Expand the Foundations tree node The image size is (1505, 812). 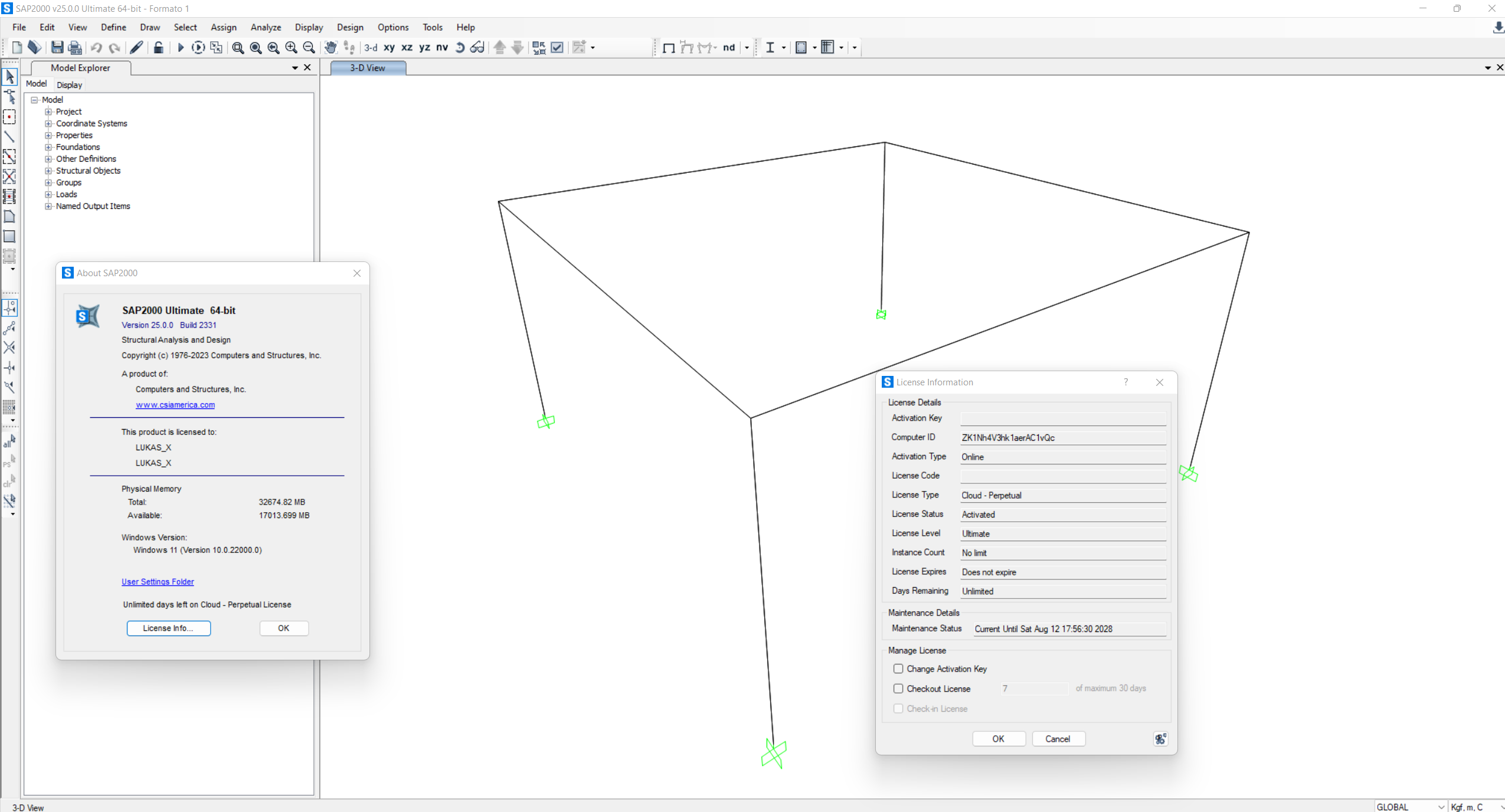(x=48, y=147)
